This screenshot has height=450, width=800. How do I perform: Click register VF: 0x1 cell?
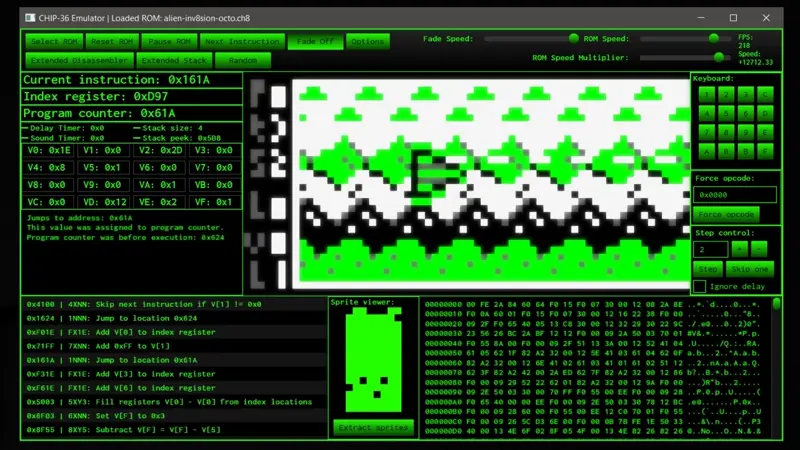point(215,202)
